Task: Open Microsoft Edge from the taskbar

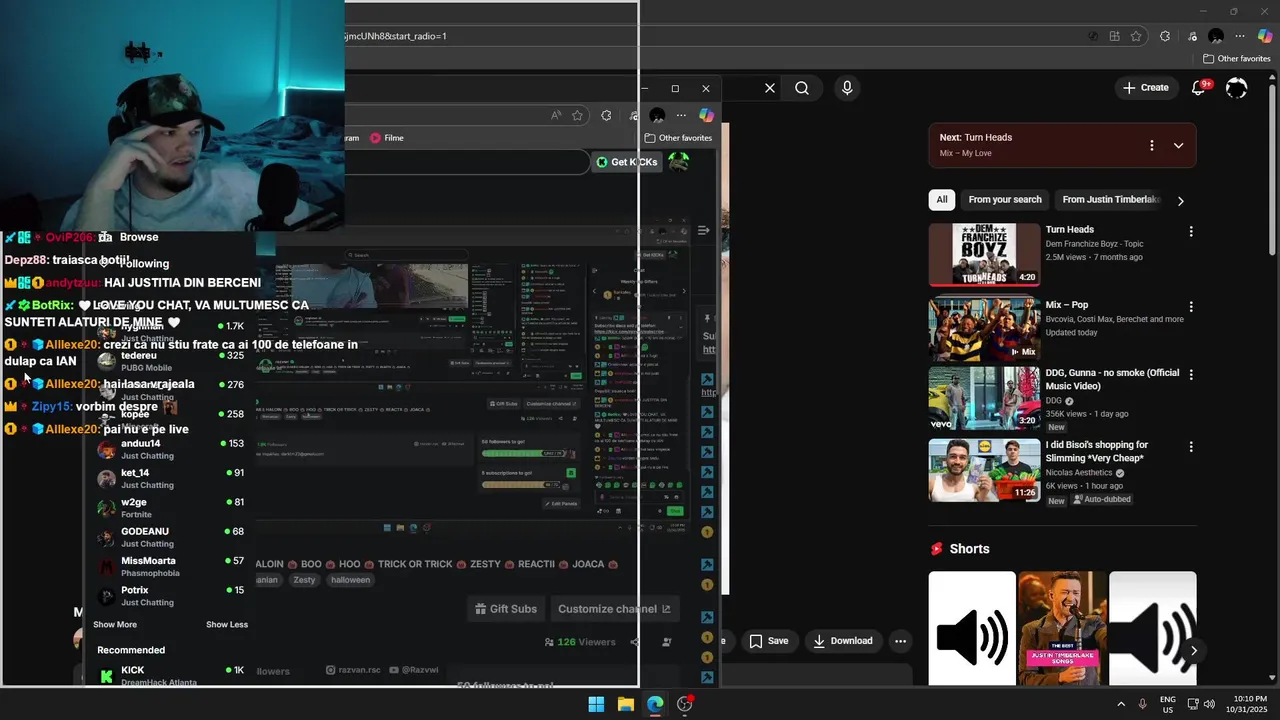Action: (x=655, y=704)
